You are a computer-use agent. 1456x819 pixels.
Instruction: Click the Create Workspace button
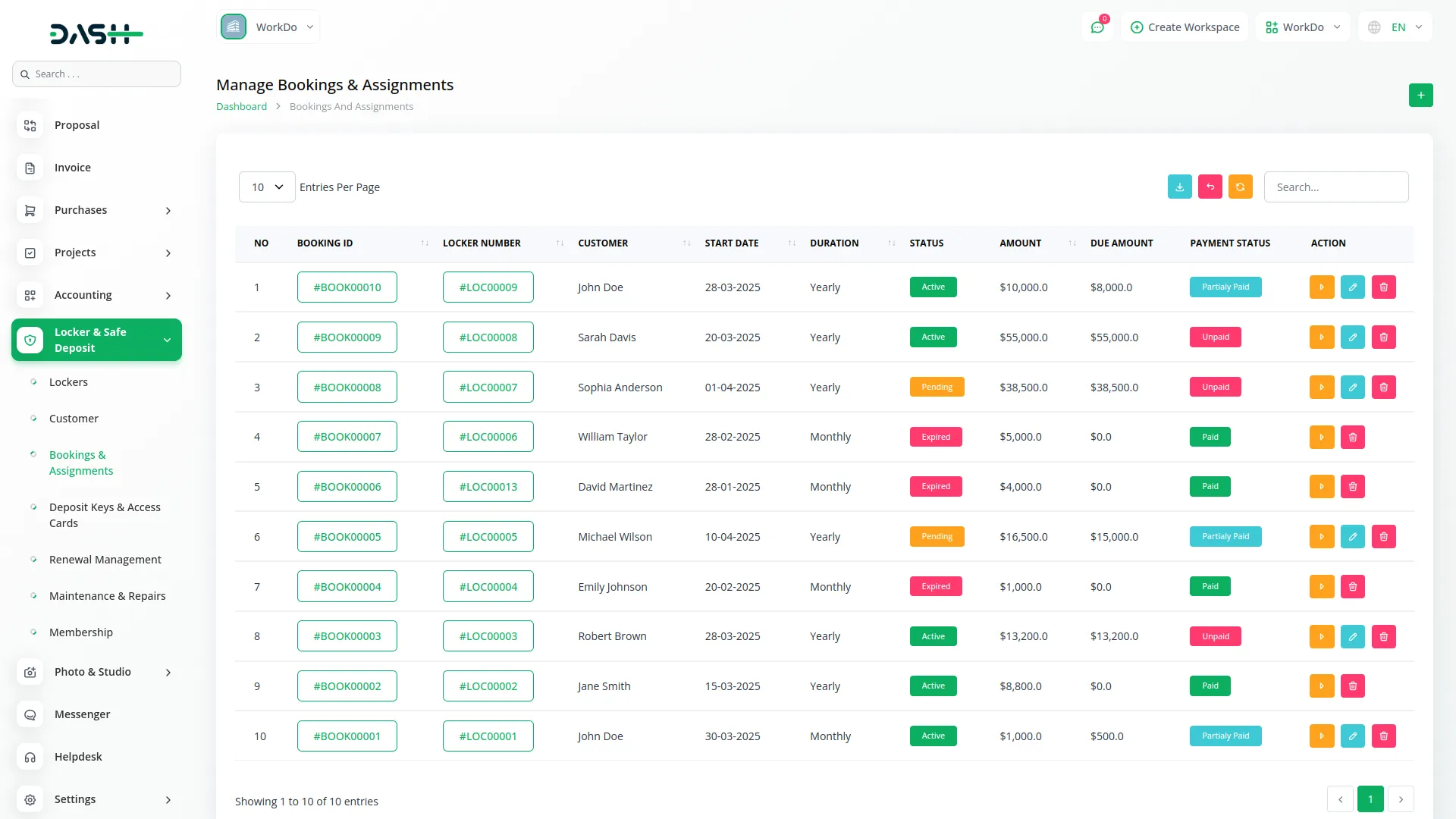(1185, 27)
